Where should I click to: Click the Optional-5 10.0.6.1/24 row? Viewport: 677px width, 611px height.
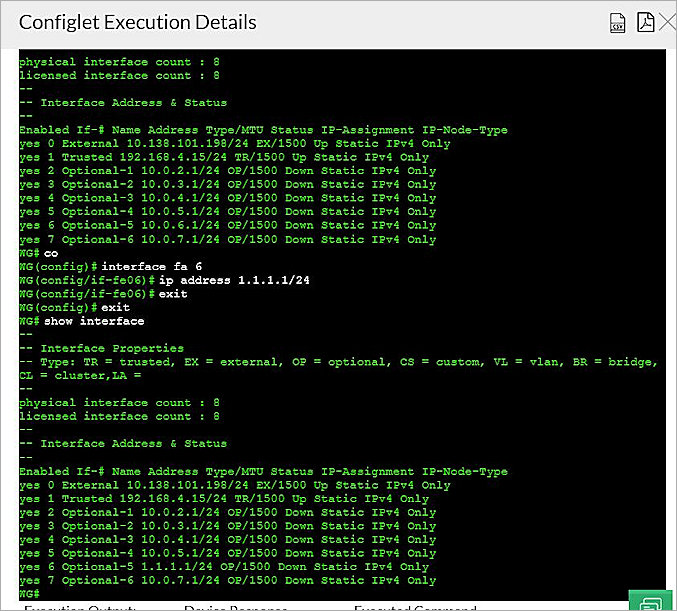[x=228, y=225]
